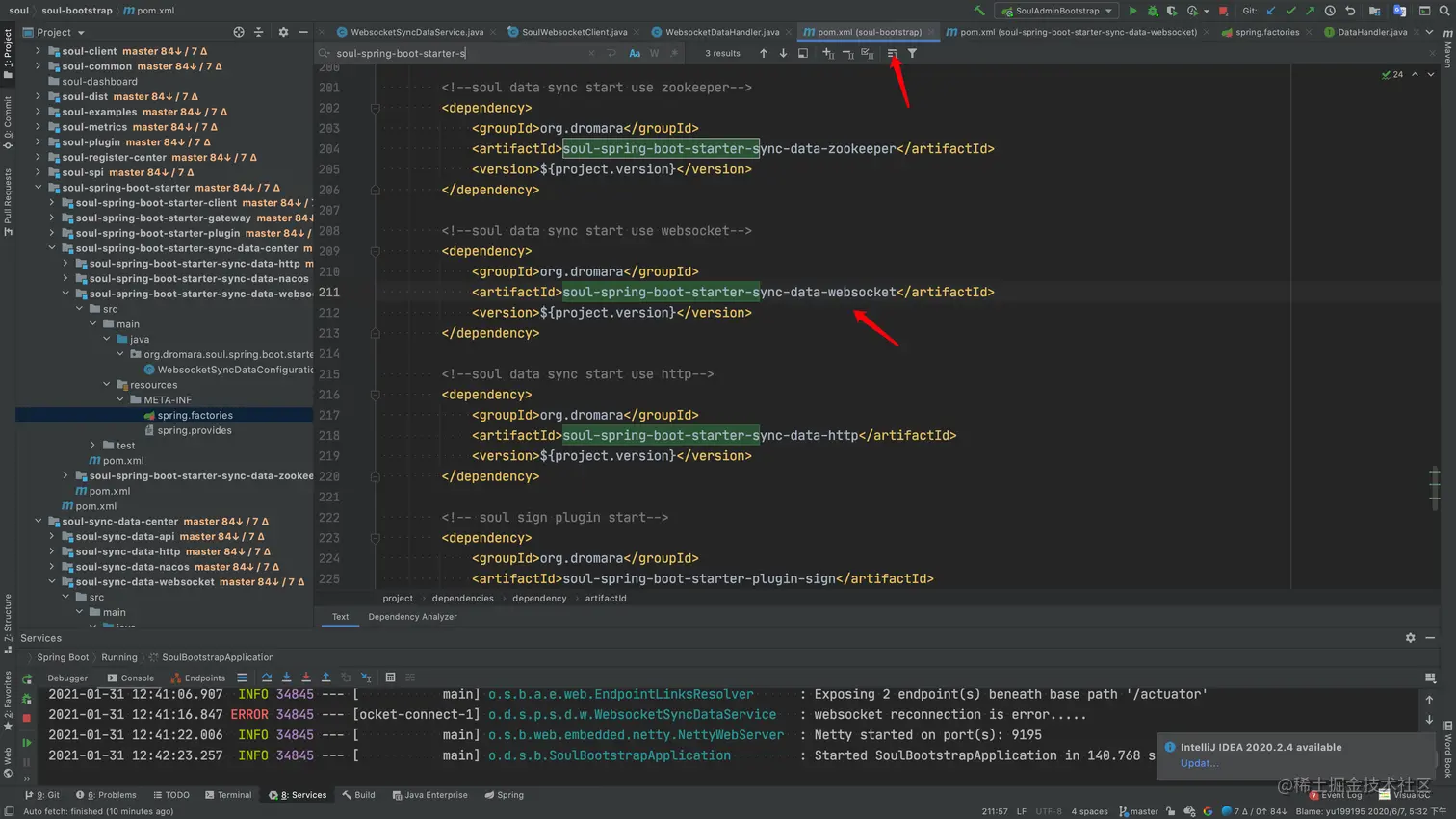Open the Terminal tool window

[228, 795]
